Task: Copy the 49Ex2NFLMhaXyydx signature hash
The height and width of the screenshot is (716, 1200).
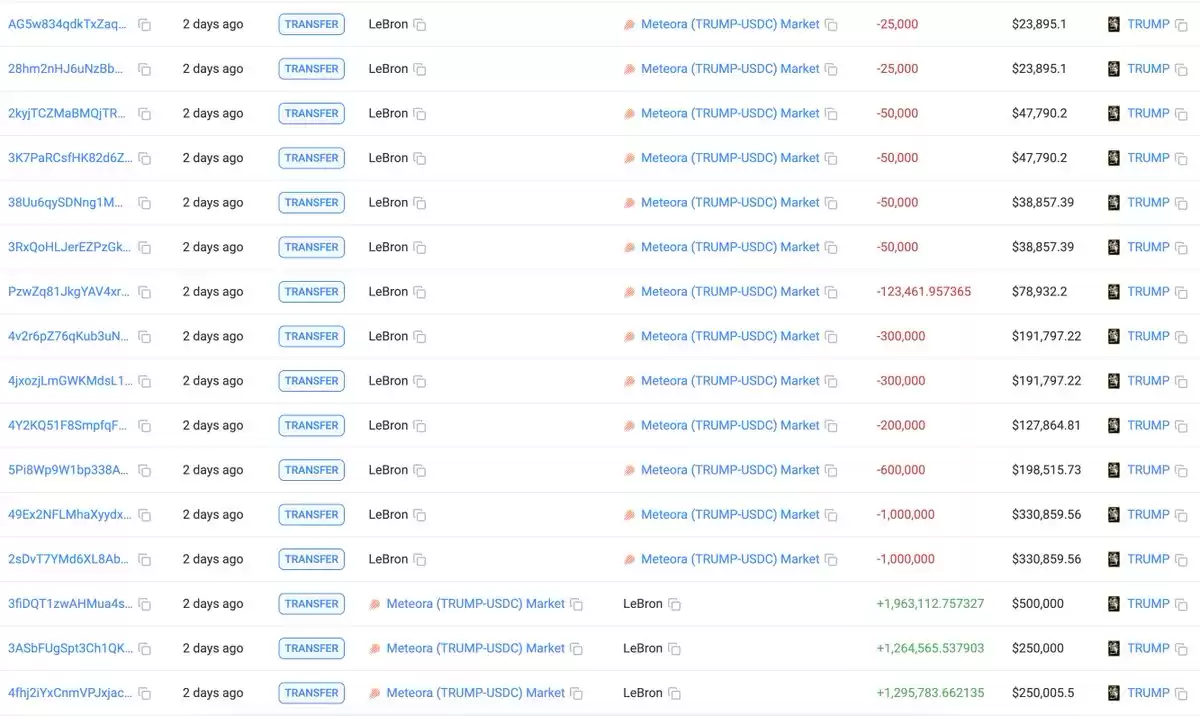Action: click(145, 515)
